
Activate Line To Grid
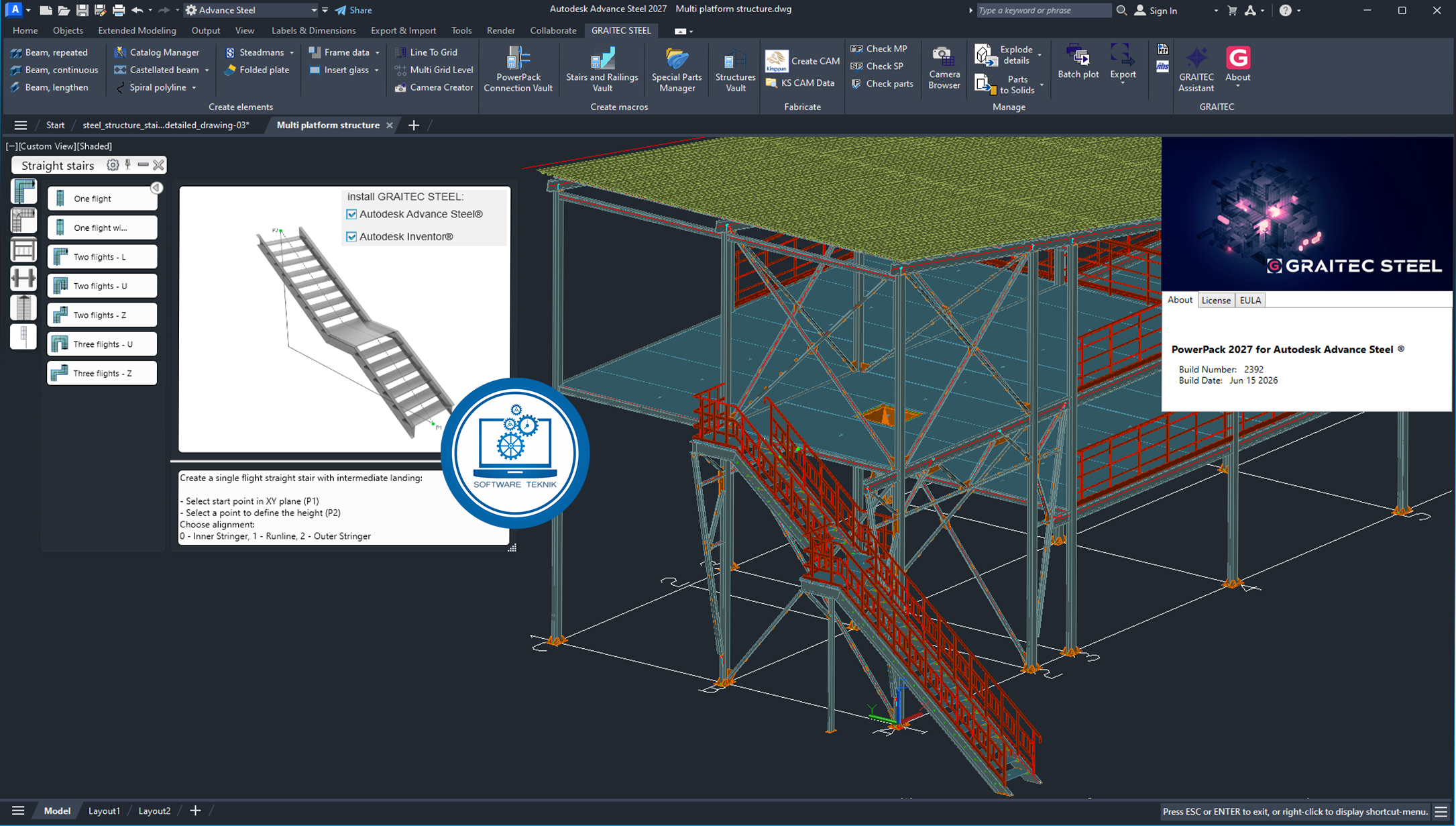[x=426, y=52]
